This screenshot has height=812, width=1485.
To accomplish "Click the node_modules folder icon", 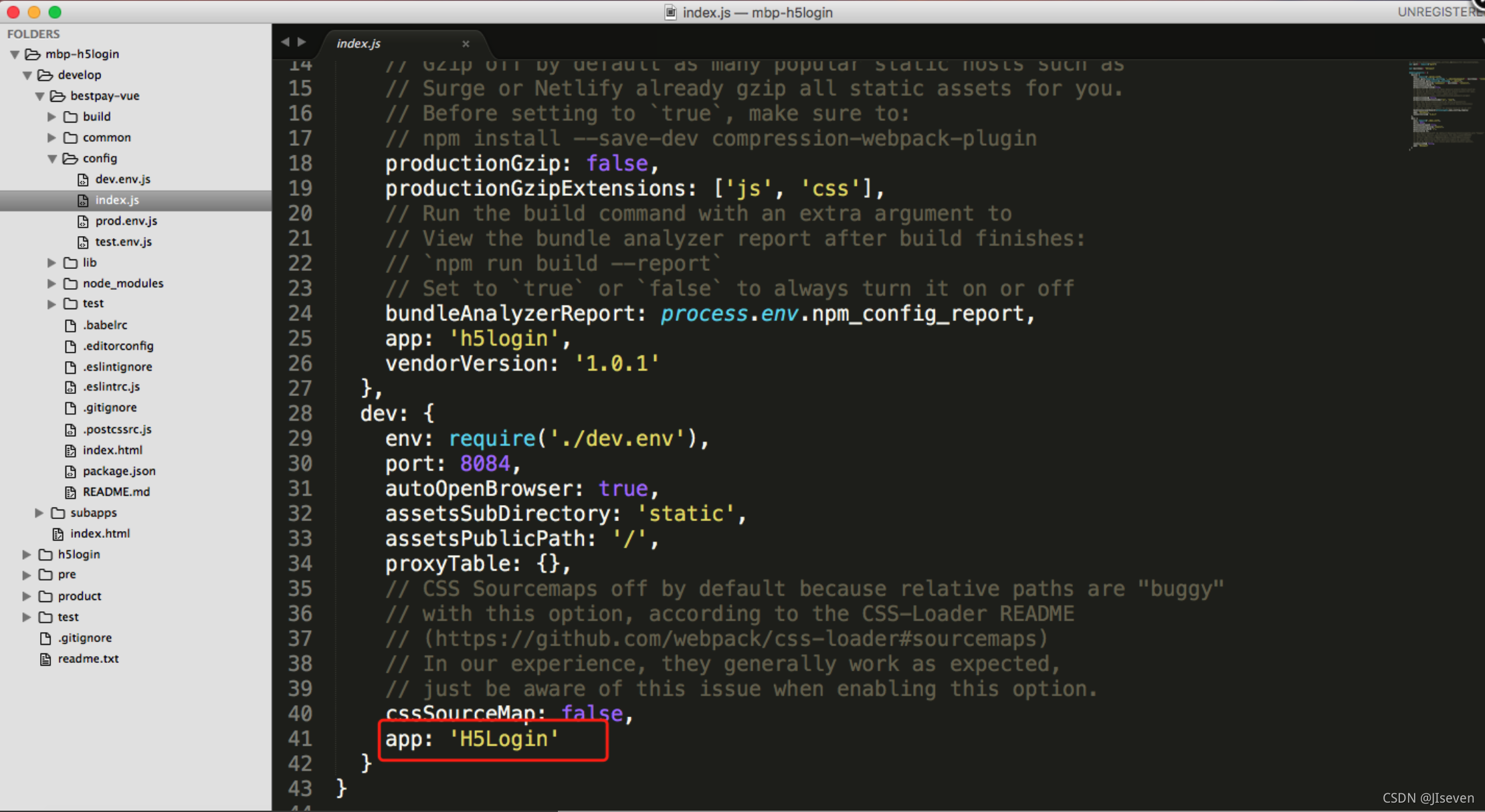I will click(x=70, y=284).
